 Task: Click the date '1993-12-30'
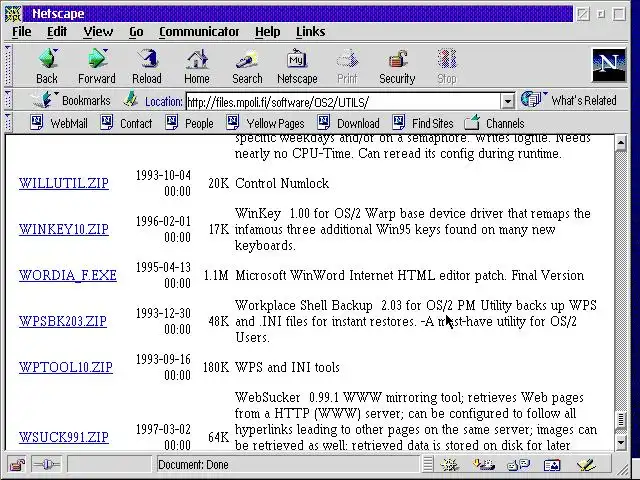pyautogui.click(x=163, y=313)
